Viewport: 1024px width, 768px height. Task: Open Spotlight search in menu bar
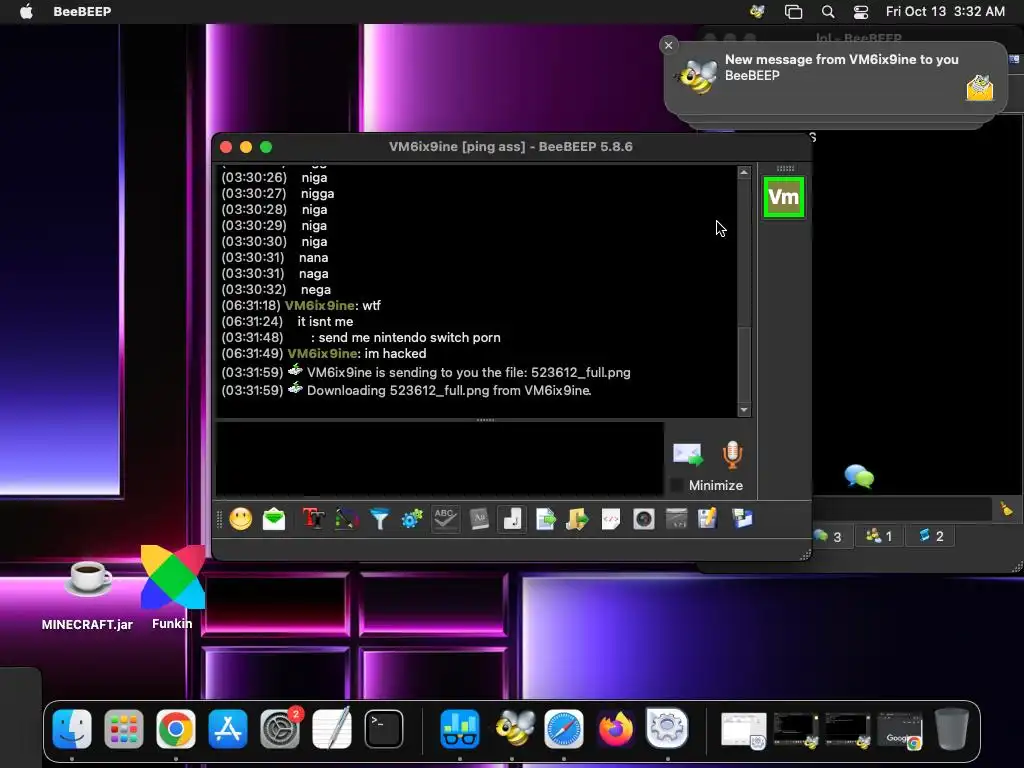pos(827,11)
